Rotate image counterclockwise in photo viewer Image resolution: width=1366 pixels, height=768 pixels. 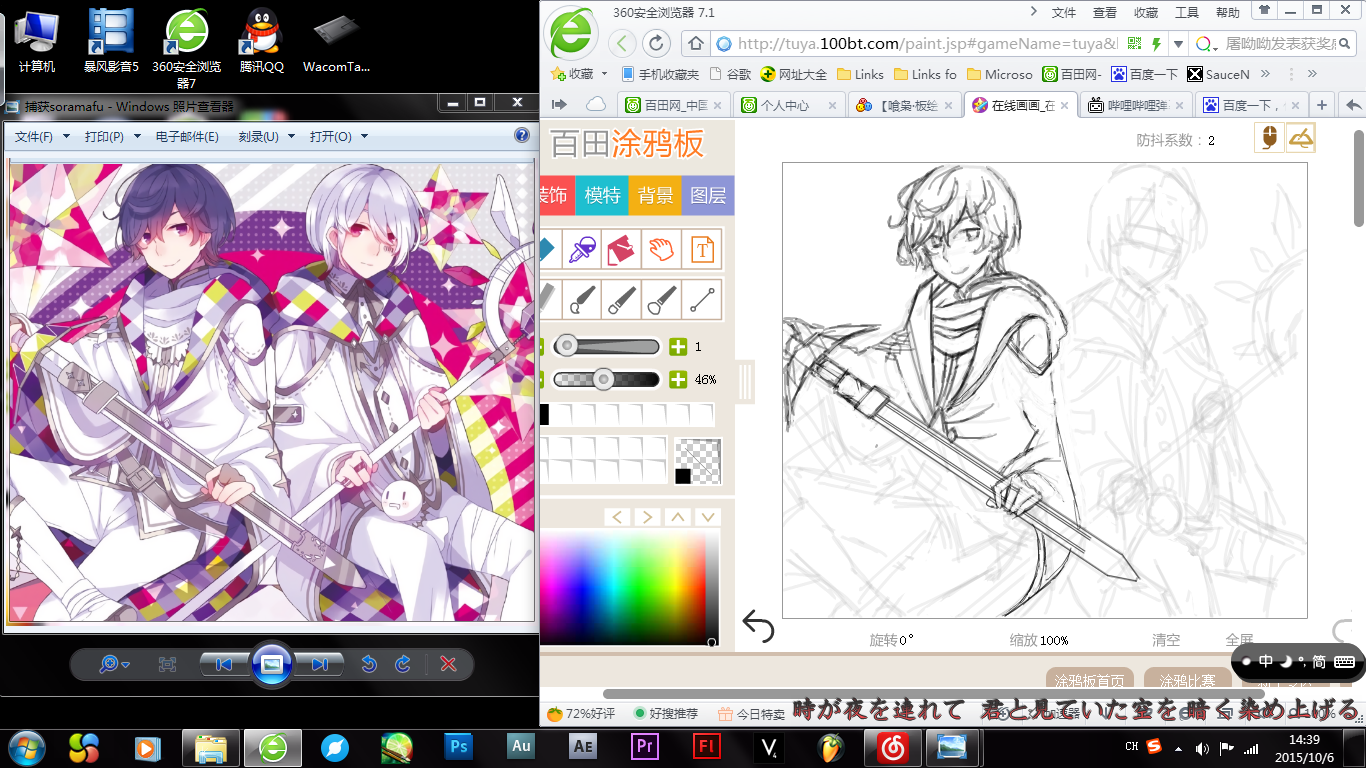[369, 664]
